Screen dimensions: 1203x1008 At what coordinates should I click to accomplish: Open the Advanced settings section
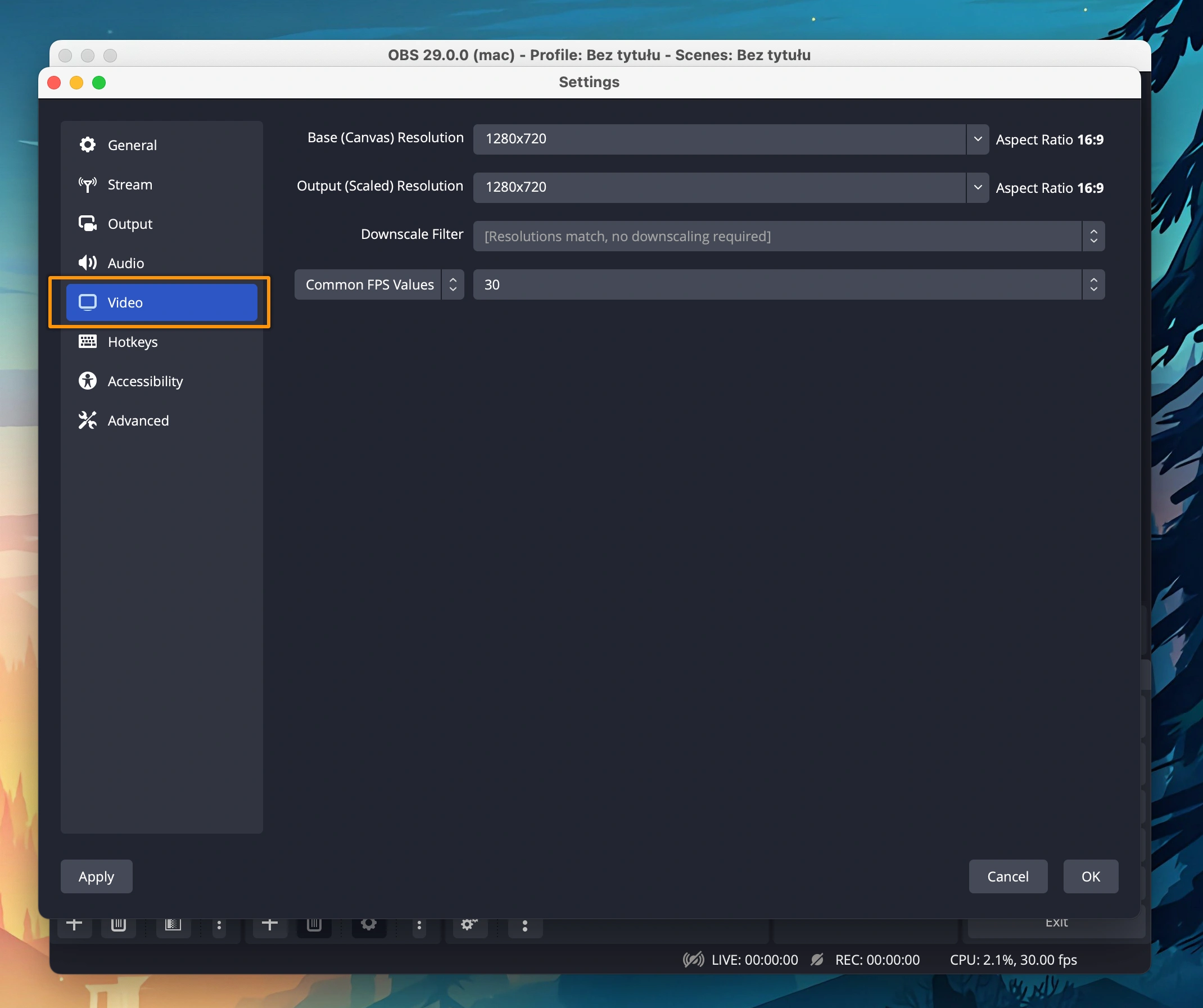(138, 421)
